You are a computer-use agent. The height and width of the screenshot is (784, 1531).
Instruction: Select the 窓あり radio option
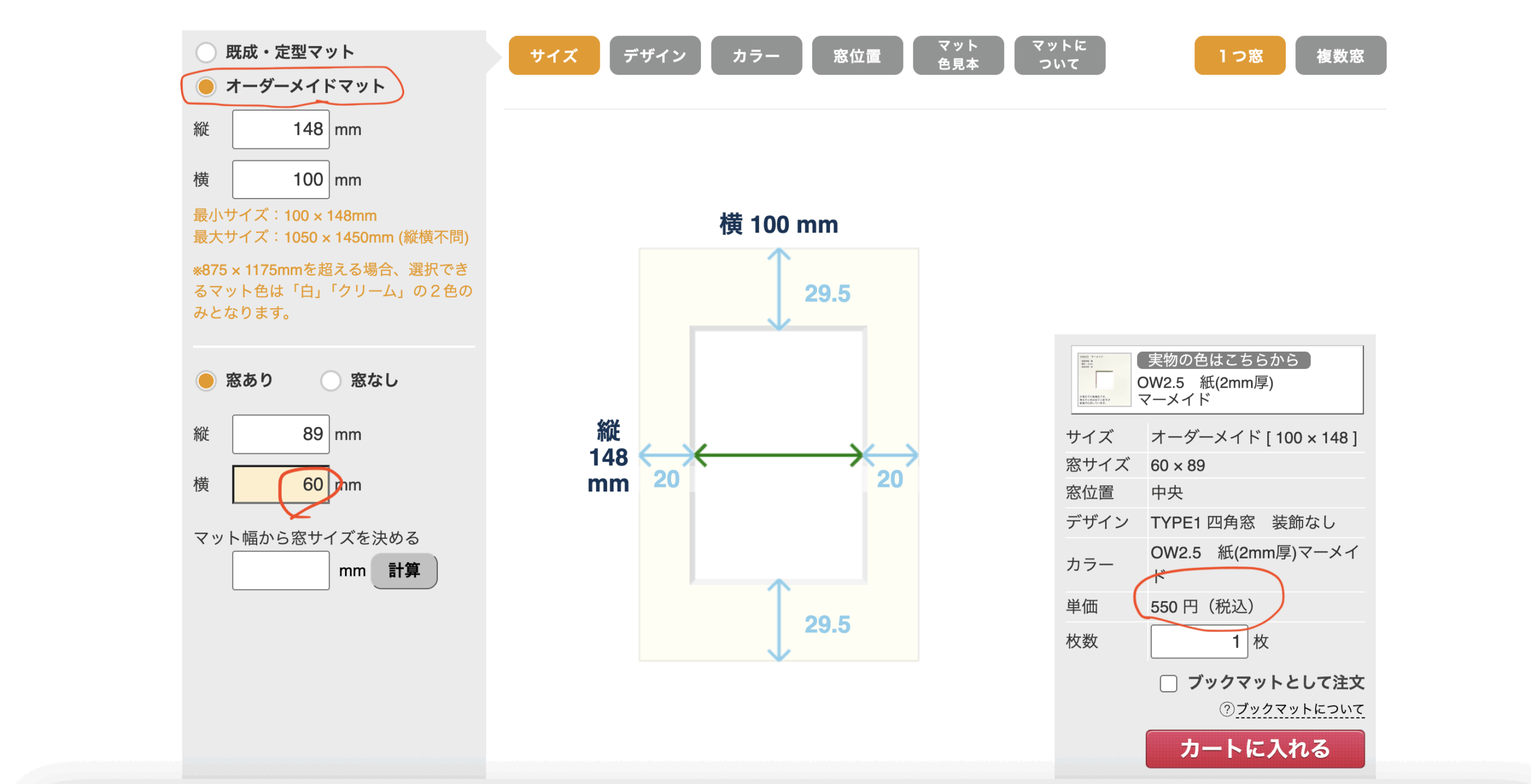206,380
